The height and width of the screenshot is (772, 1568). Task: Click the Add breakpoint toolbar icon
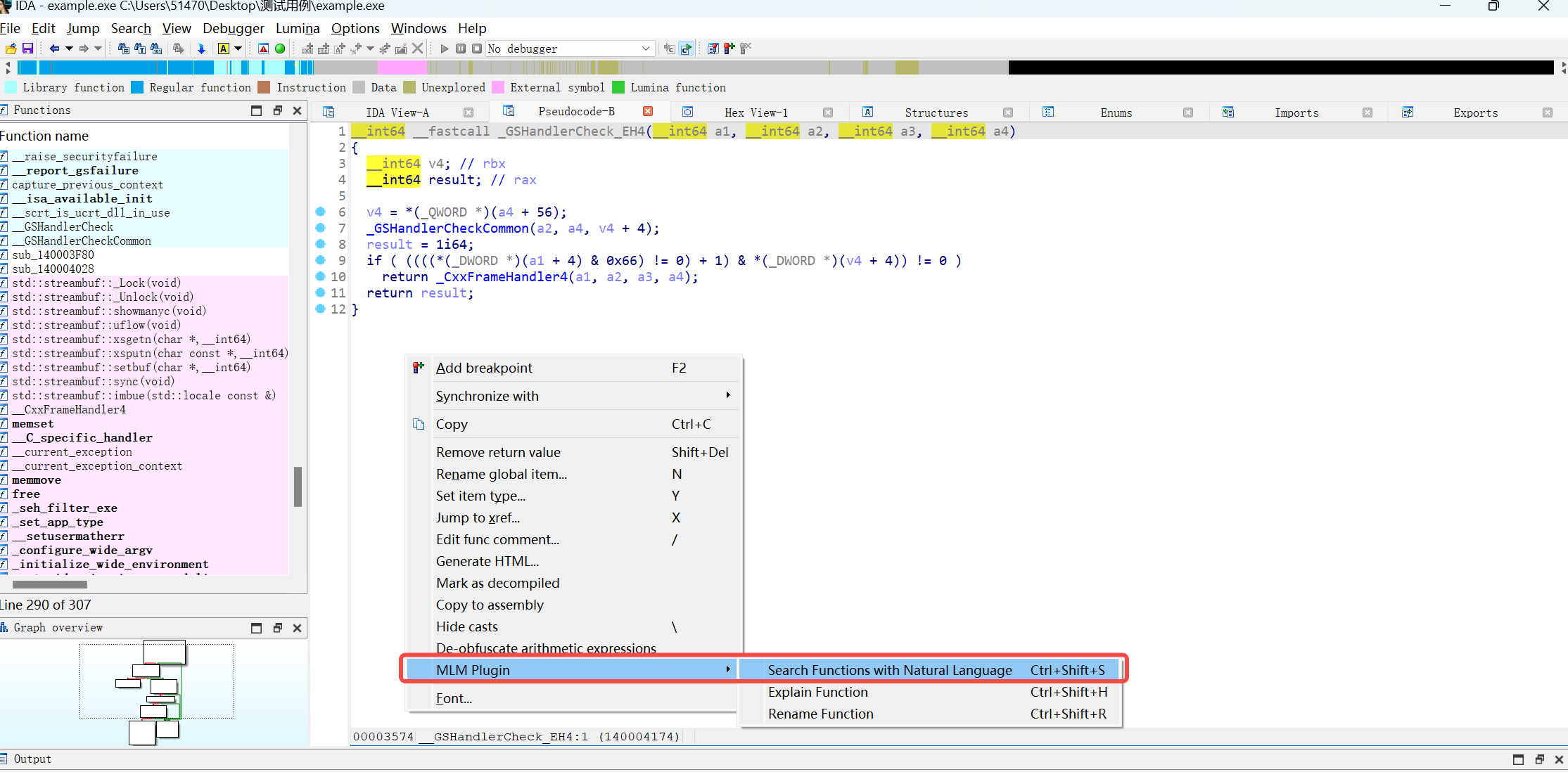point(729,49)
